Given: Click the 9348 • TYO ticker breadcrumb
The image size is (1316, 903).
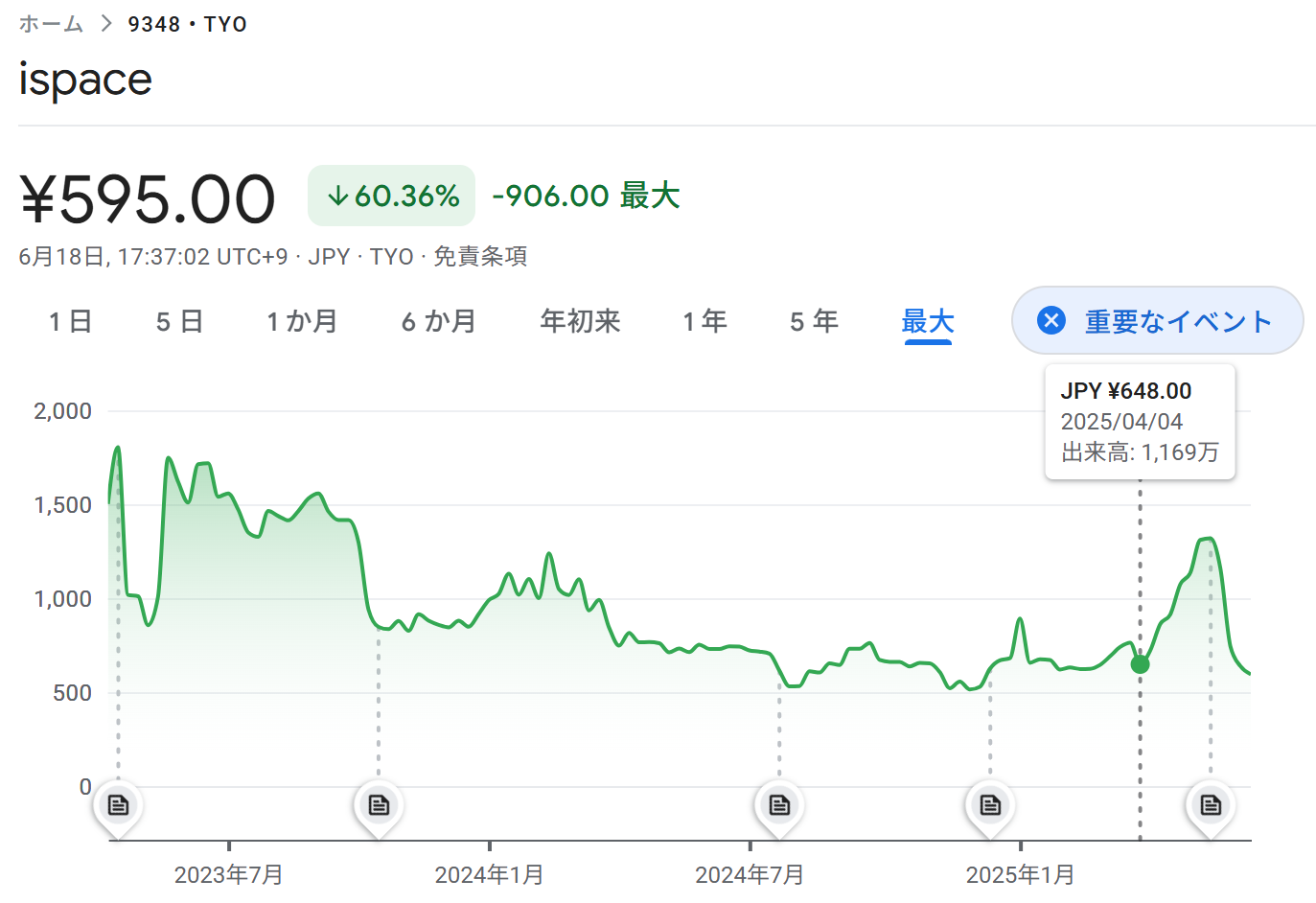Looking at the screenshot, I should pyautogui.click(x=188, y=24).
